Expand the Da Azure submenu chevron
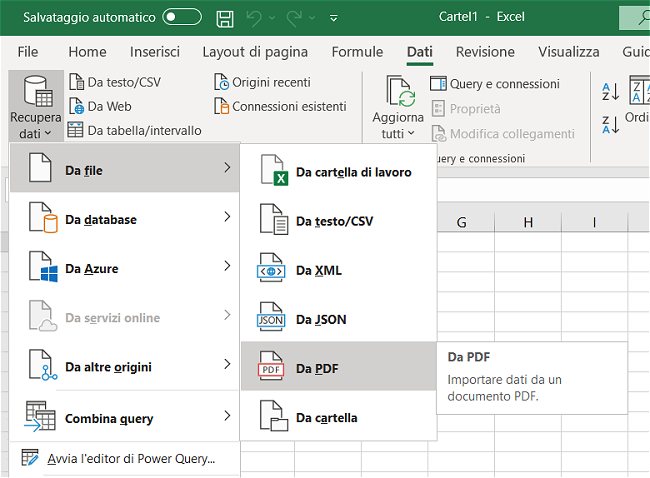This screenshot has height=478, width=650. coord(227,266)
